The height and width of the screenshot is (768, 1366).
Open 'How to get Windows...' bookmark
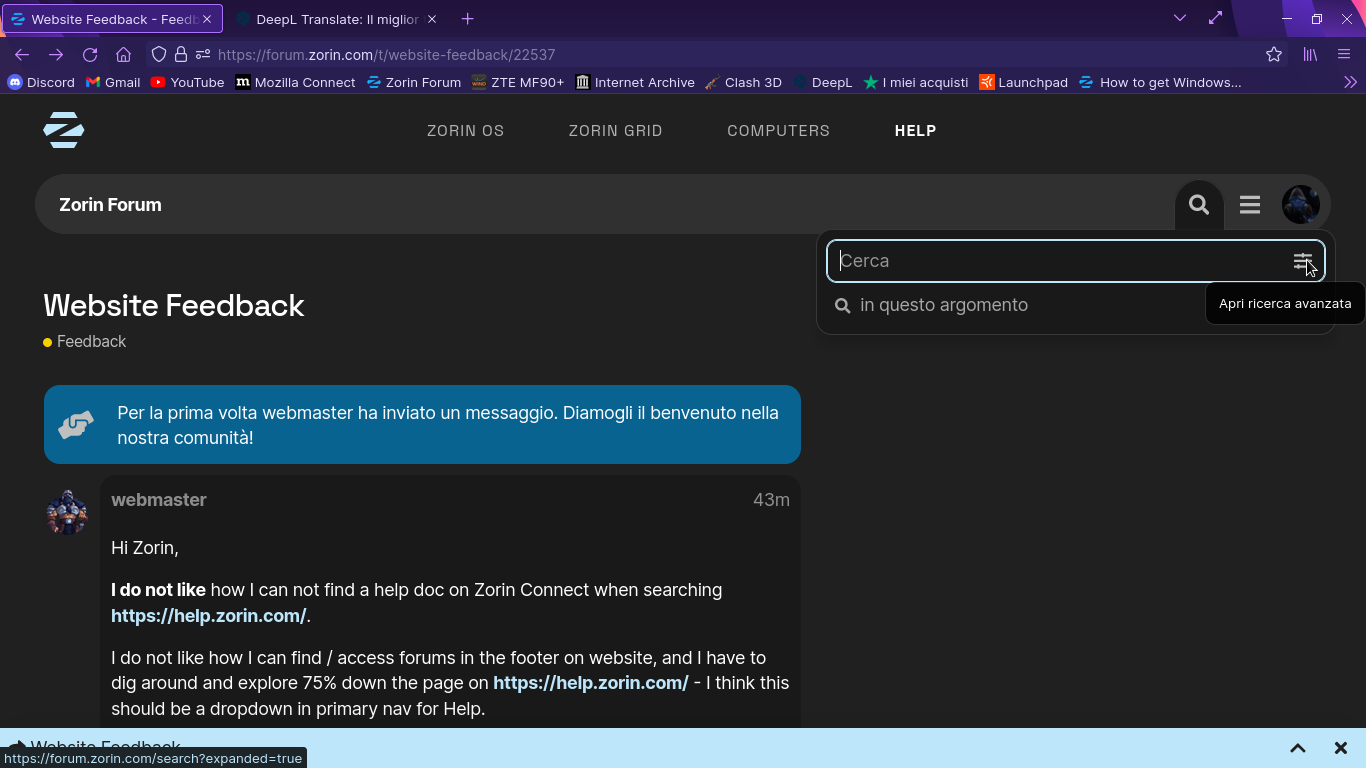pyautogui.click(x=1160, y=82)
